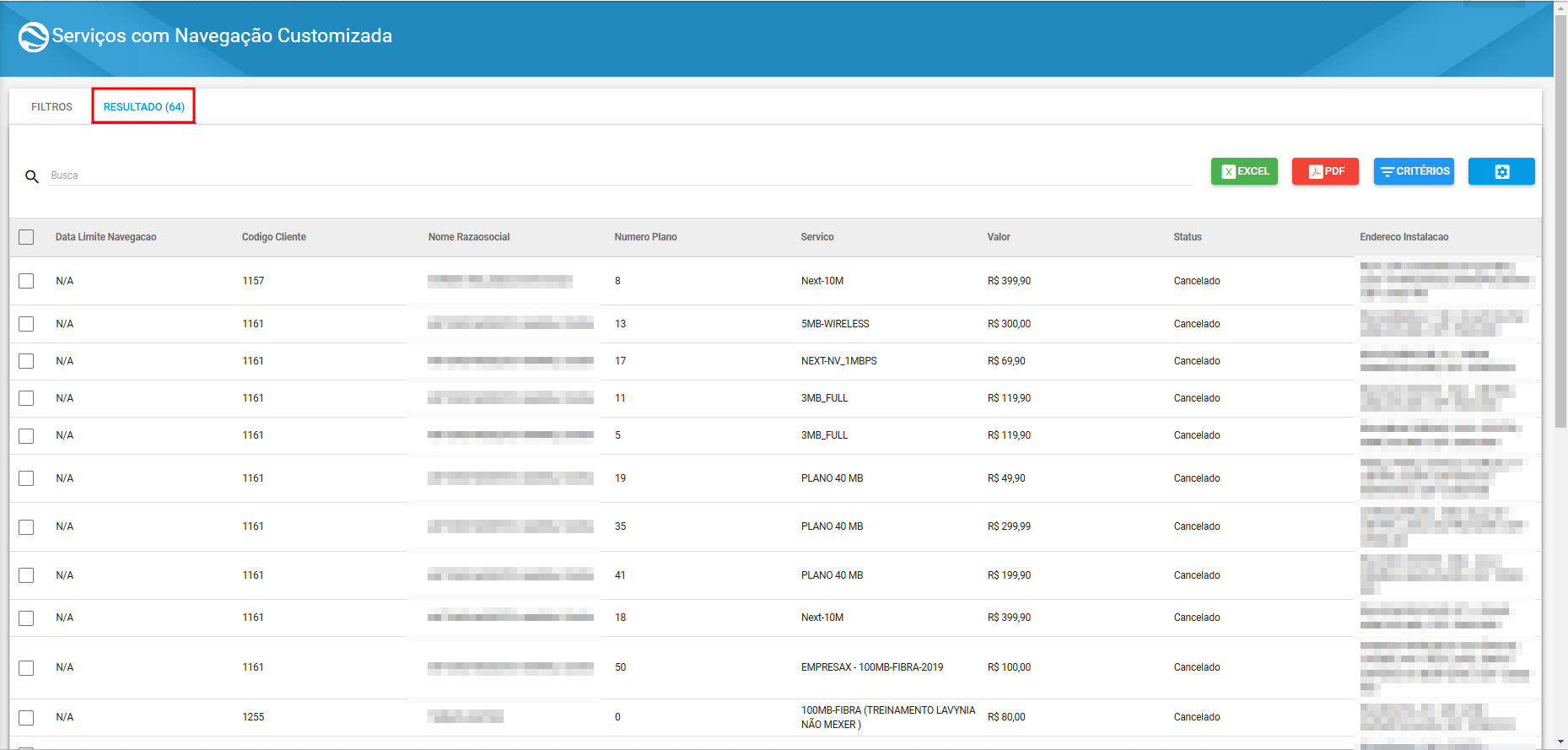Image resolution: width=1568 pixels, height=750 pixels.
Task: Check the row with plan number 11
Action: [26, 398]
